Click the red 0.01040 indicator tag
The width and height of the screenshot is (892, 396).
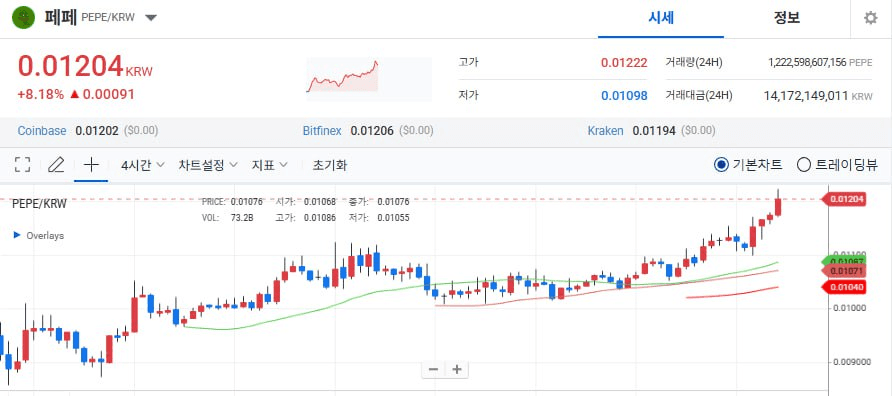click(845, 287)
